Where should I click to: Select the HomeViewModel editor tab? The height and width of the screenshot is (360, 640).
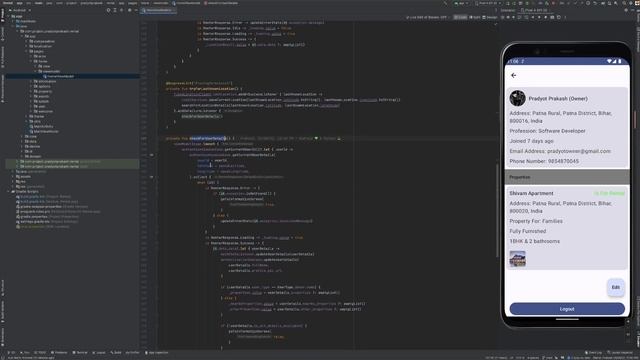coord(158,10)
